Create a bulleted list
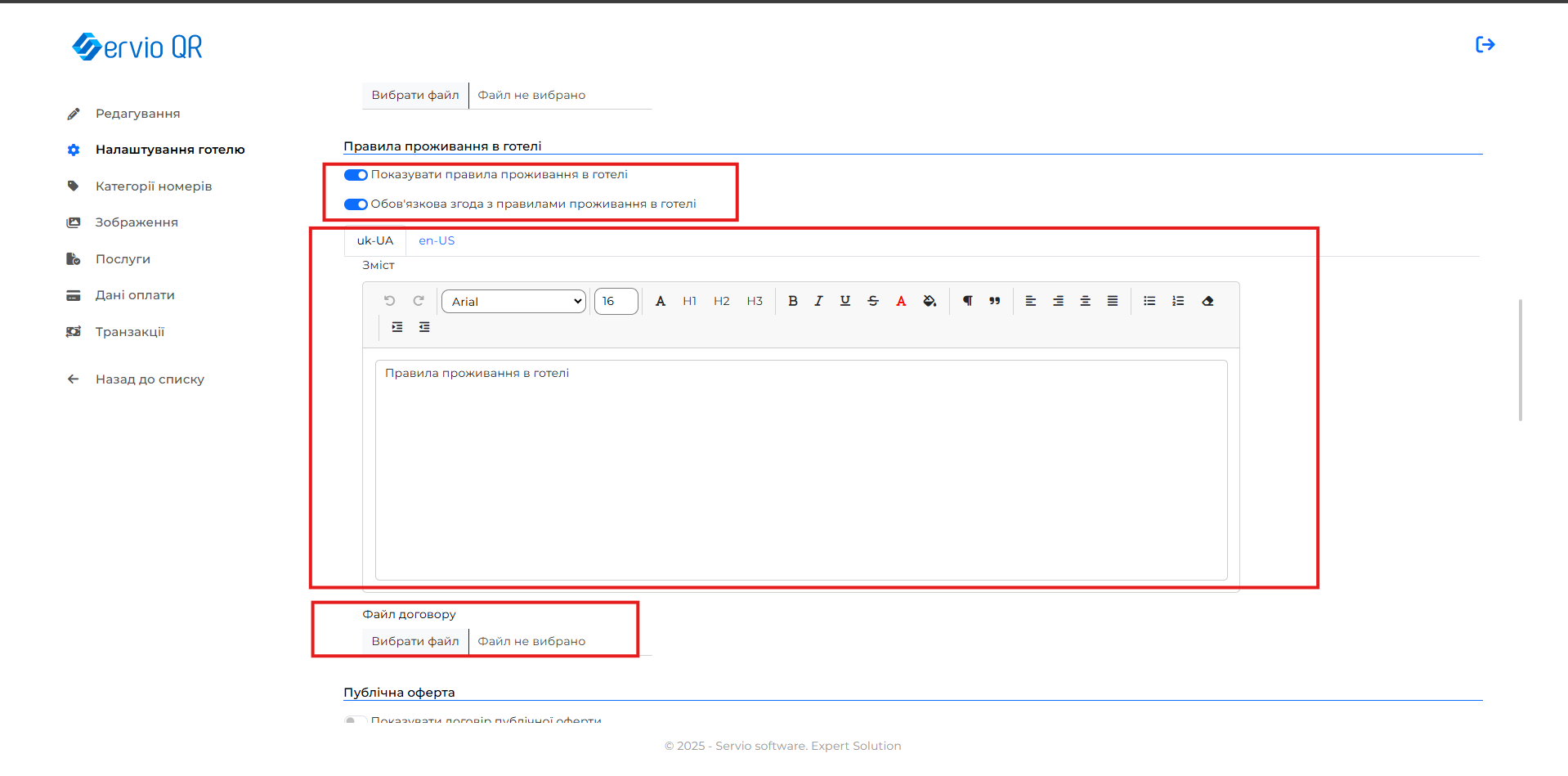This screenshot has width=1568, height=776. [x=1149, y=301]
